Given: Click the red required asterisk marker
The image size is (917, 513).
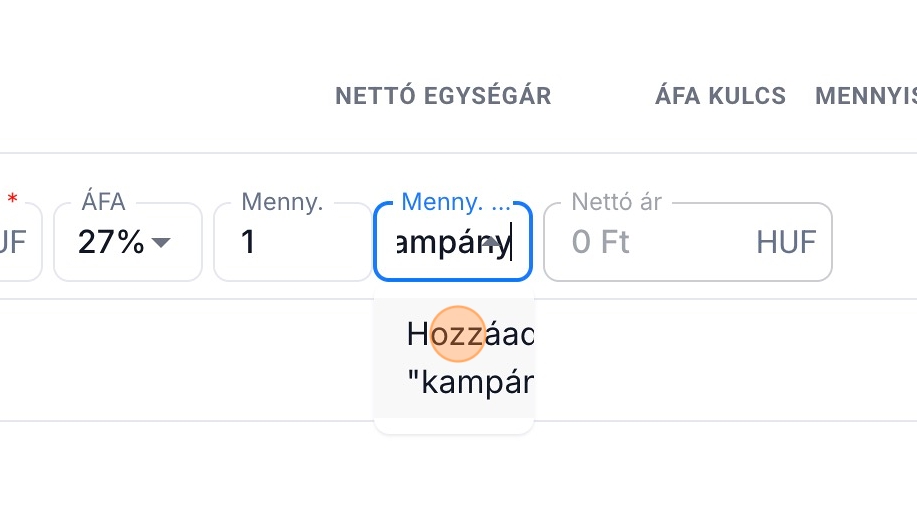Looking at the screenshot, I should 12,201.
